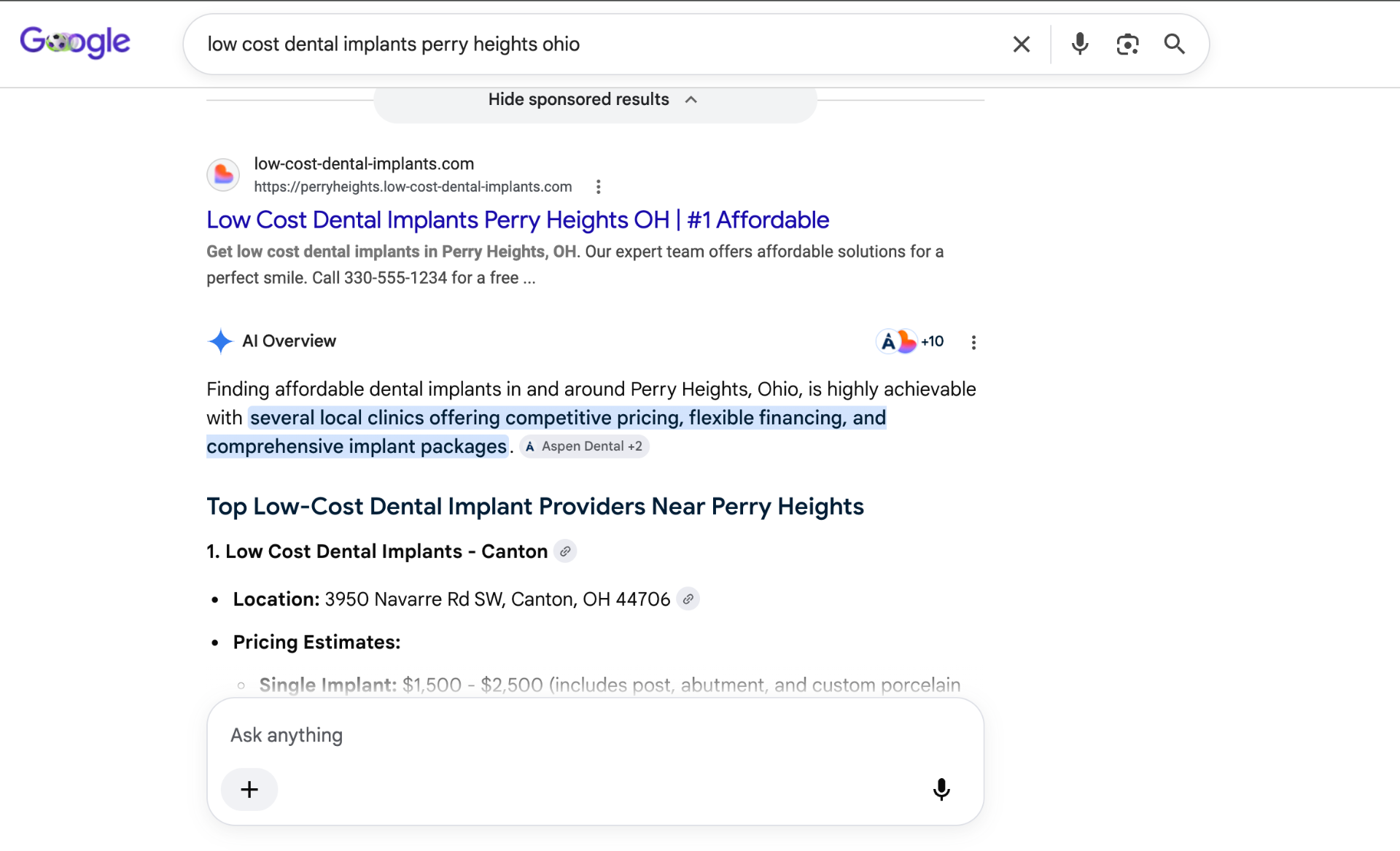Click the https://perryheights.low-cost-dental-implants.com URL

pos(413,187)
